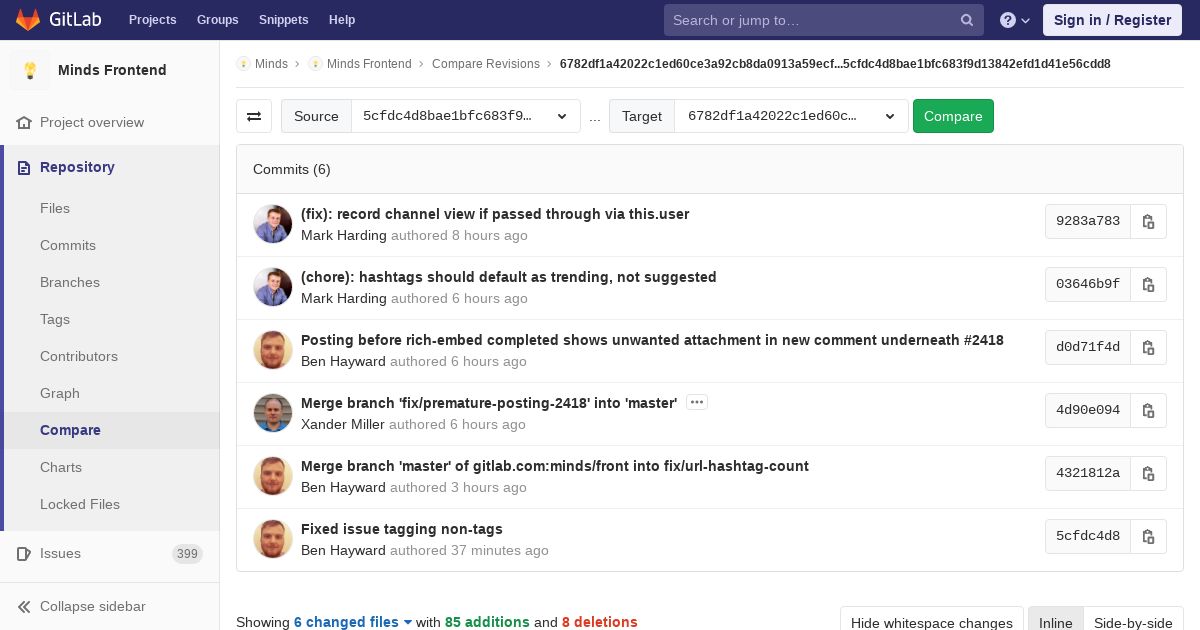Copy commit SHA d0d71f4d to clipboard

(x=1148, y=347)
